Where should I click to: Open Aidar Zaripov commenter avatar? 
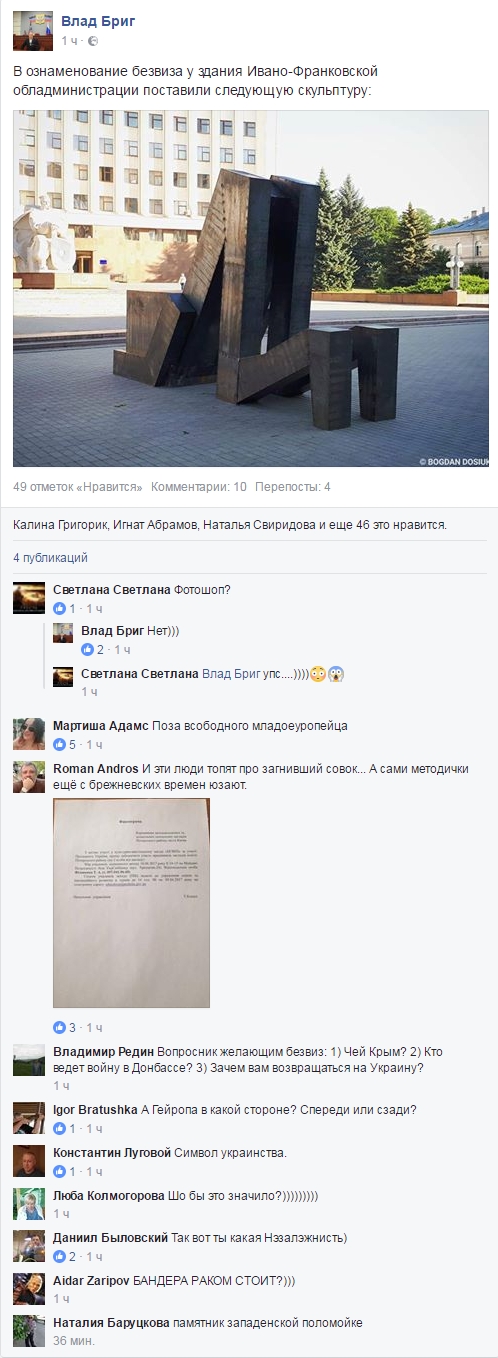pos(29,1288)
